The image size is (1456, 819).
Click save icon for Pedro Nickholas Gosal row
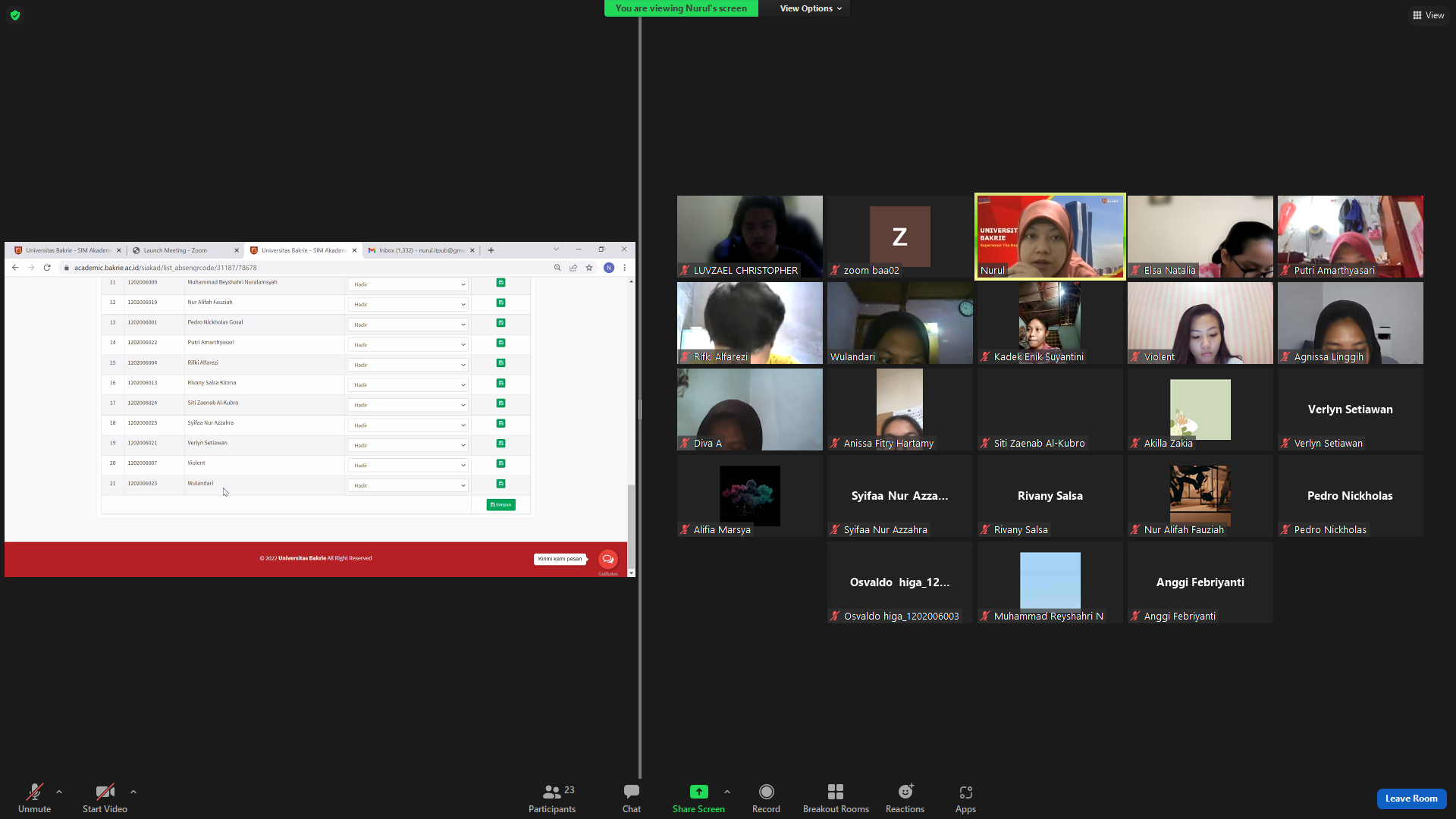coord(500,323)
